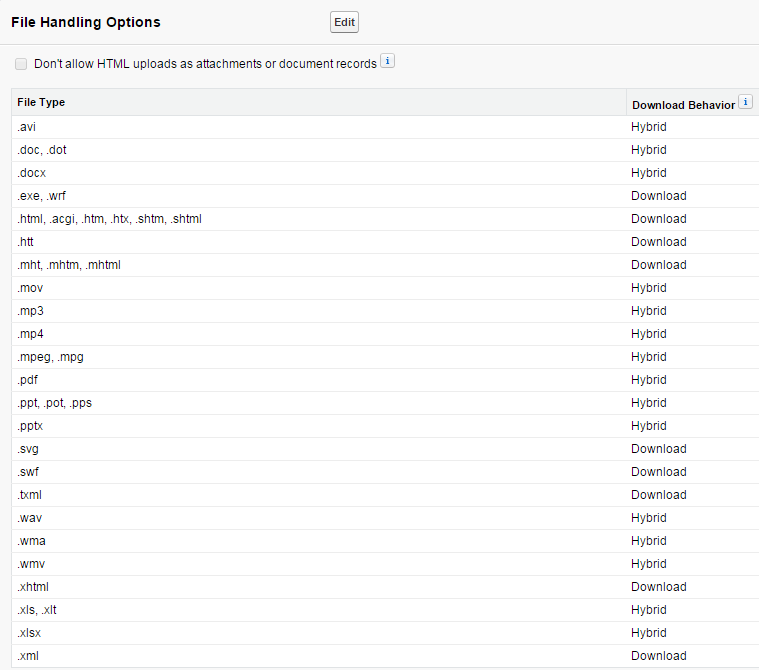Click the .xls, .xlt file type entry
759x670 pixels.
pos(38,610)
